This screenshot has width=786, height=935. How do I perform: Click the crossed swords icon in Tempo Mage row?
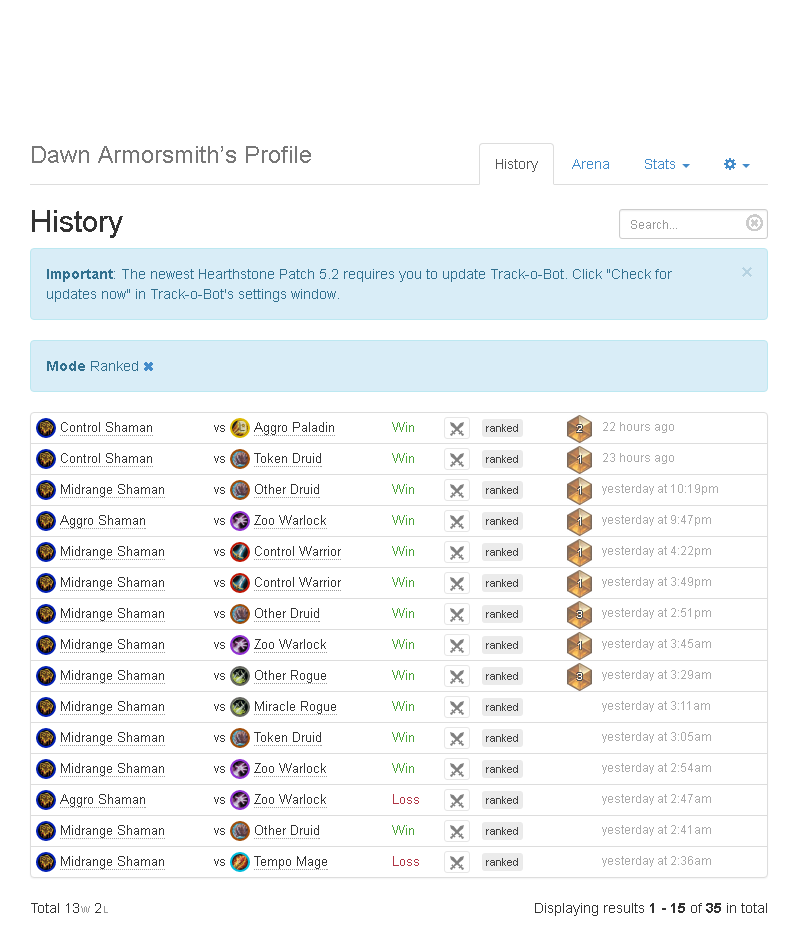pos(457,862)
